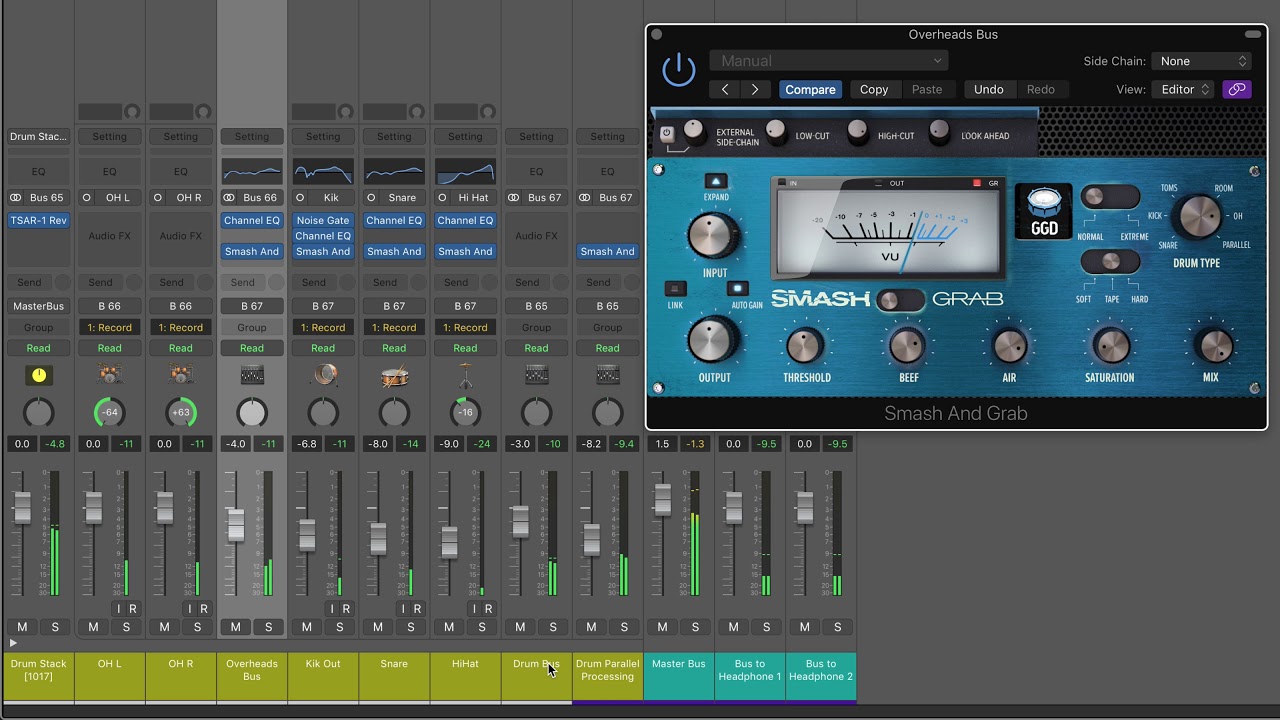Click the -24 peak level on HiHat
1280x720 pixels.
483,444
